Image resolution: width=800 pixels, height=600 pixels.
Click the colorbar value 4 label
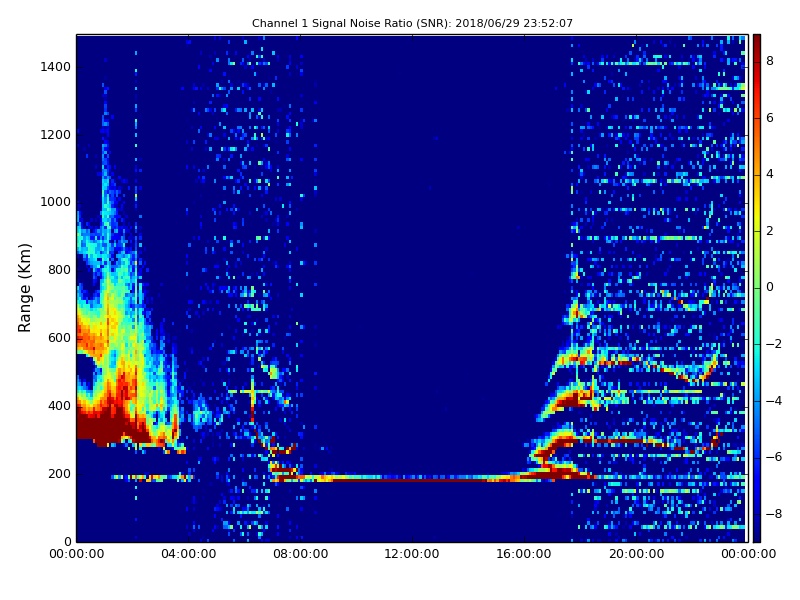click(x=770, y=174)
